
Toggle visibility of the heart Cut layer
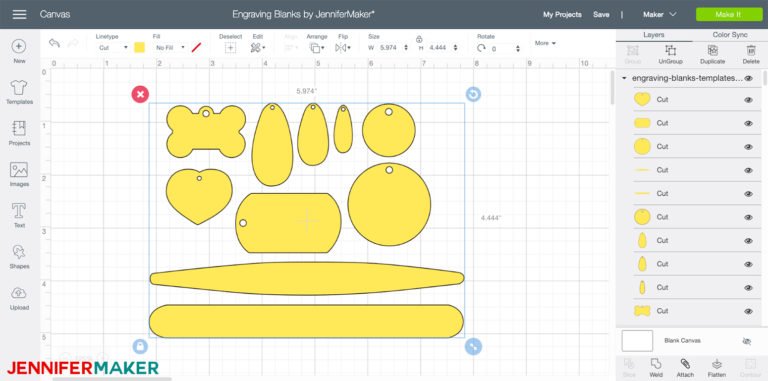[748, 100]
